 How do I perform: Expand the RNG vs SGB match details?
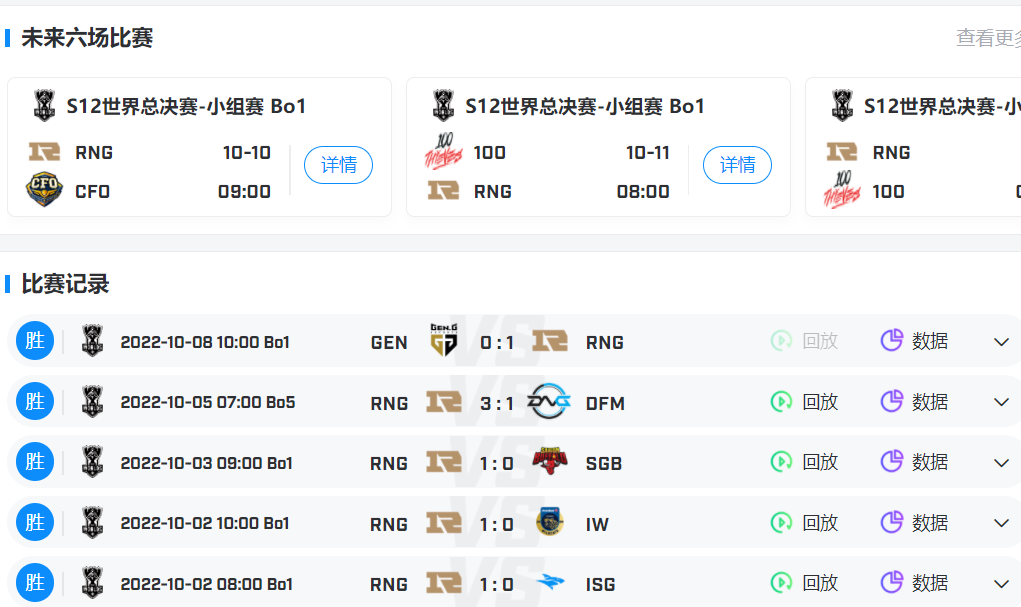click(1001, 463)
